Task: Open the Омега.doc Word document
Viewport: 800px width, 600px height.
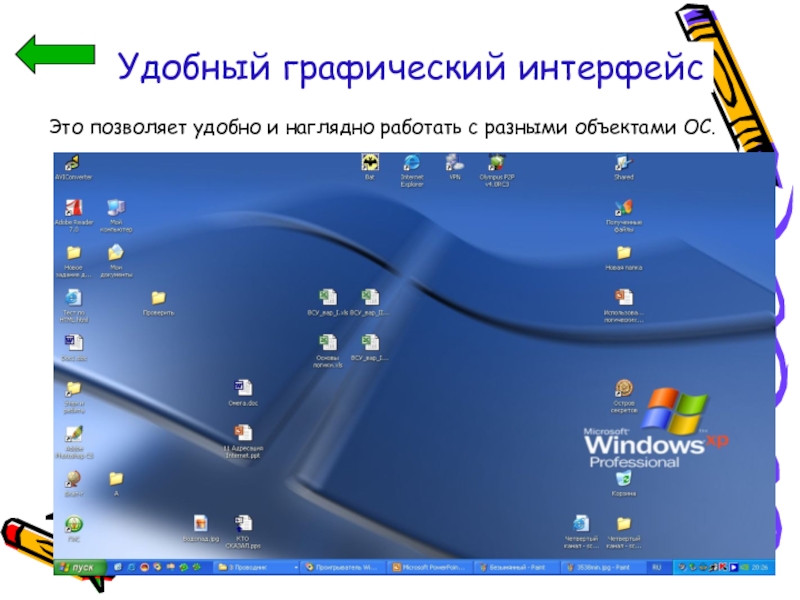Action: tap(243, 393)
